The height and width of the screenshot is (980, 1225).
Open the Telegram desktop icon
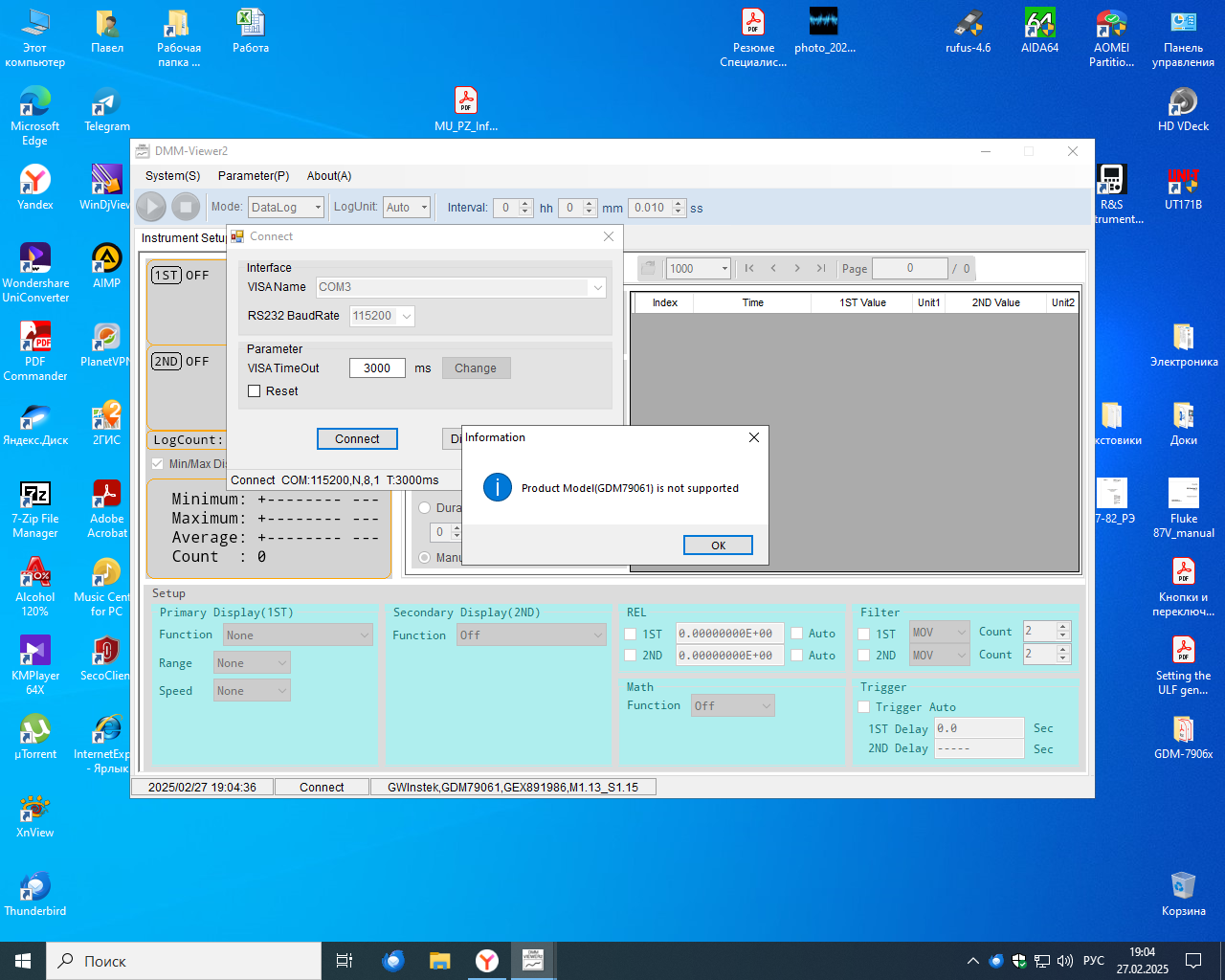[x=106, y=103]
